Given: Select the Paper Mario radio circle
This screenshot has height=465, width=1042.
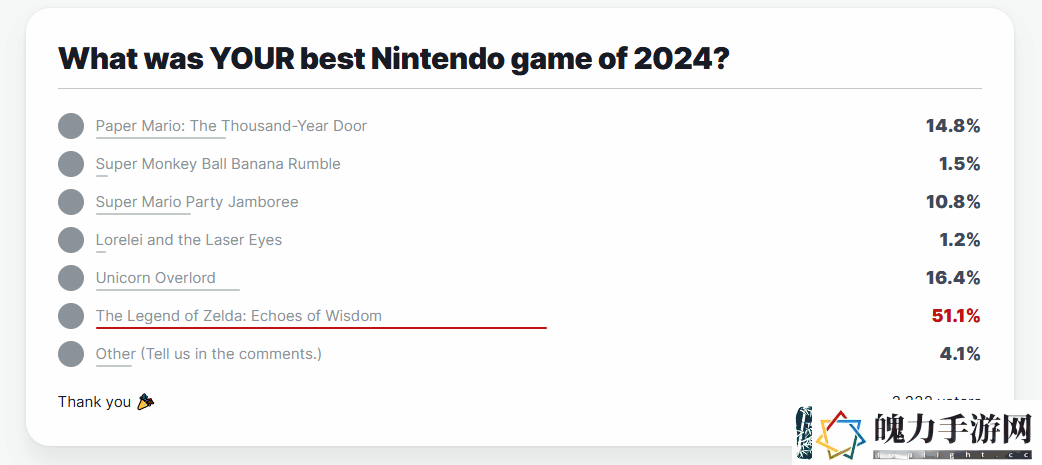Looking at the screenshot, I should 71,126.
